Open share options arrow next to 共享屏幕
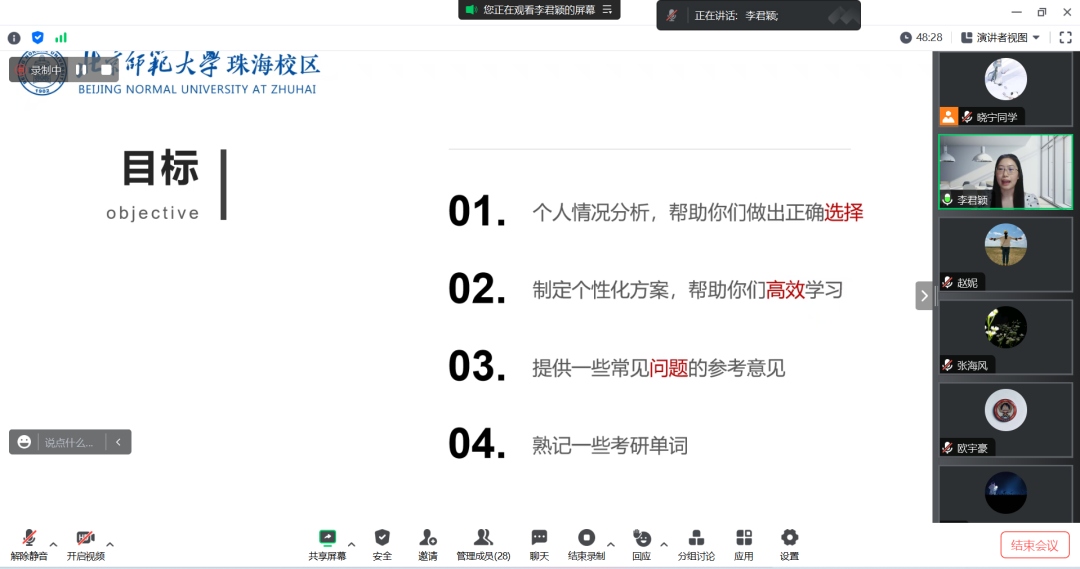 pos(351,544)
